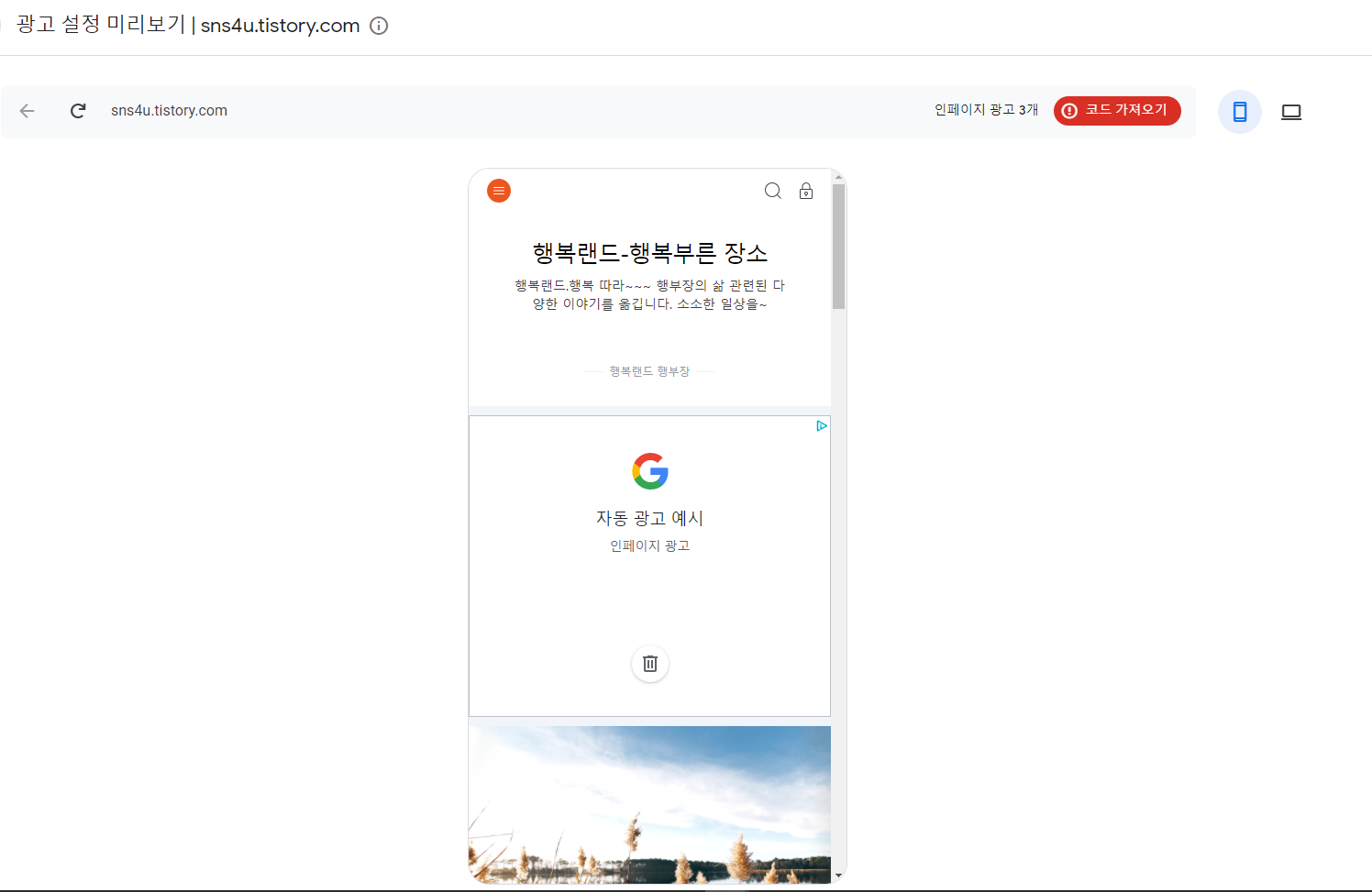Click 자동 광고 예시 ad heading
The width and height of the screenshot is (1372, 892).
650,518
